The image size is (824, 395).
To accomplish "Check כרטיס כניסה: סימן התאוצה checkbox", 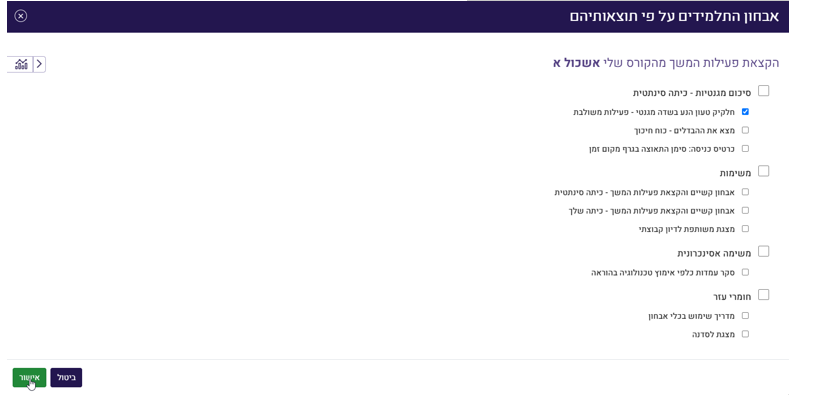I will 745,149.
